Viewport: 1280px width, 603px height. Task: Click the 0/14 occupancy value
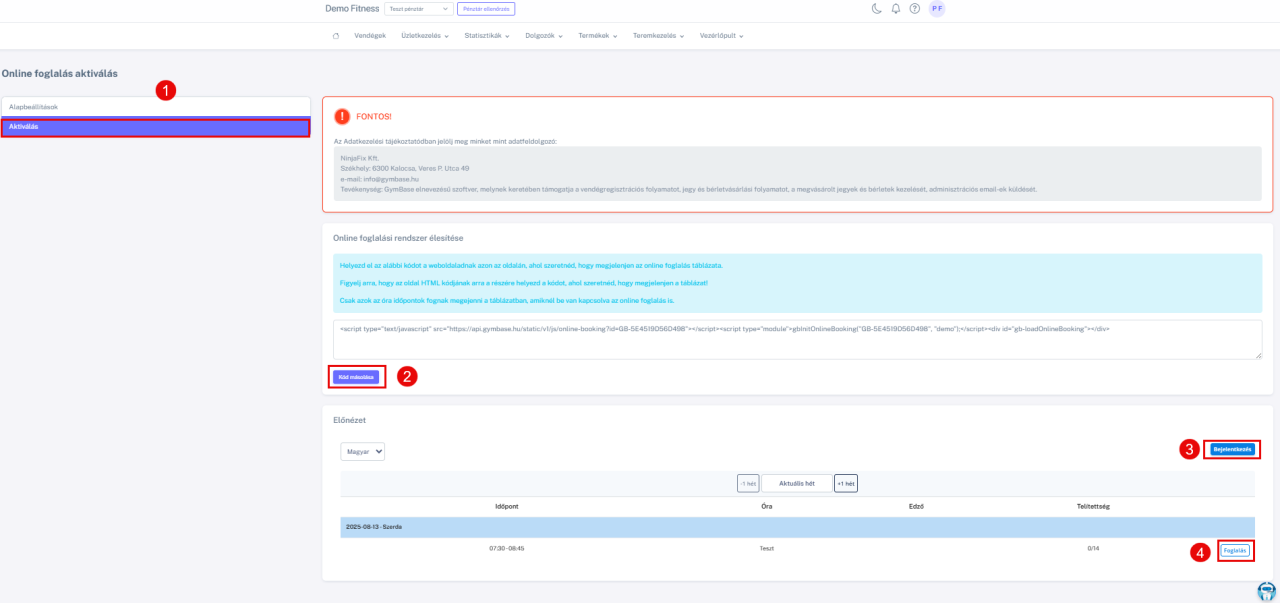coord(1093,549)
